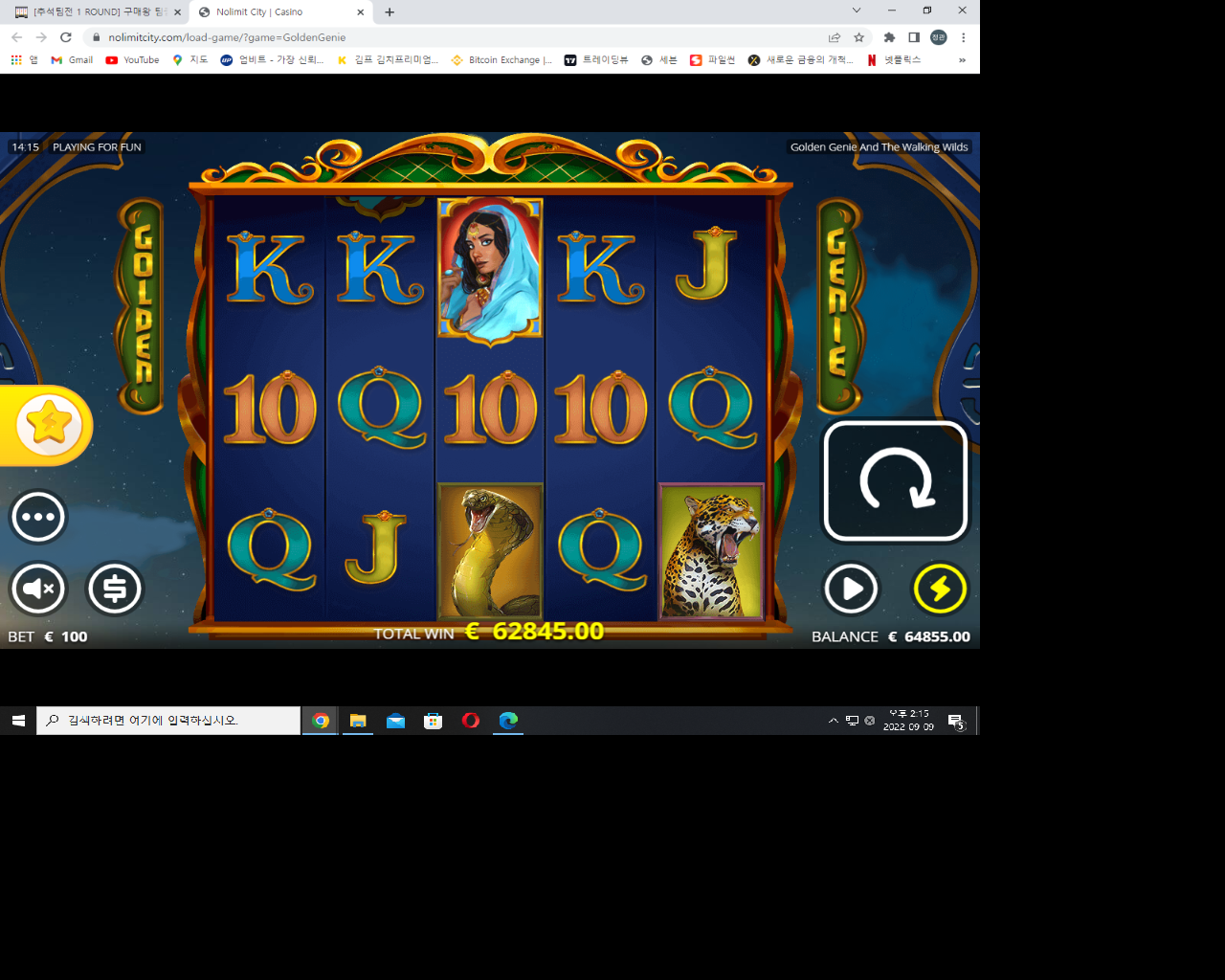Reload the Nolimit City page
Viewport: 1225px width, 980px height.
[x=66, y=37]
